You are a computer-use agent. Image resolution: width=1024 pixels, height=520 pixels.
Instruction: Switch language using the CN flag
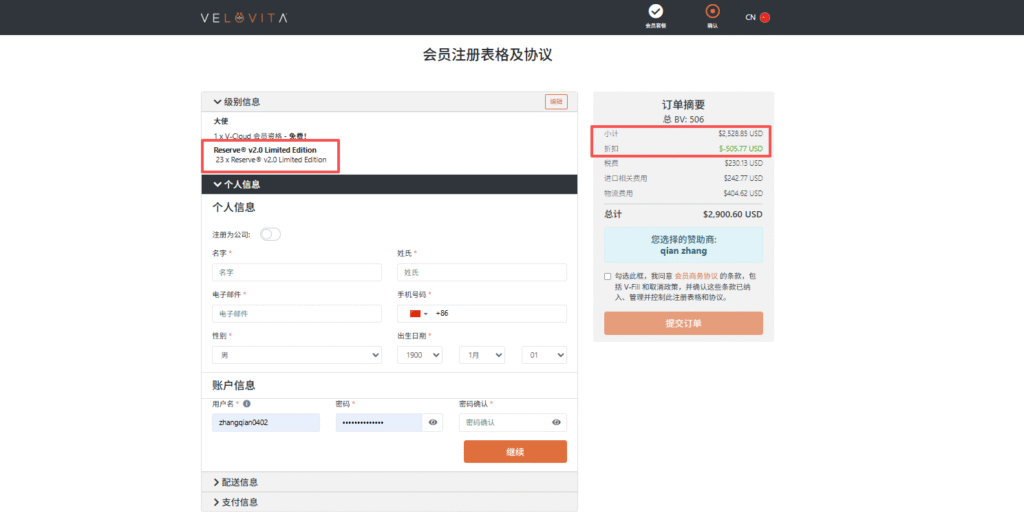point(765,18)
